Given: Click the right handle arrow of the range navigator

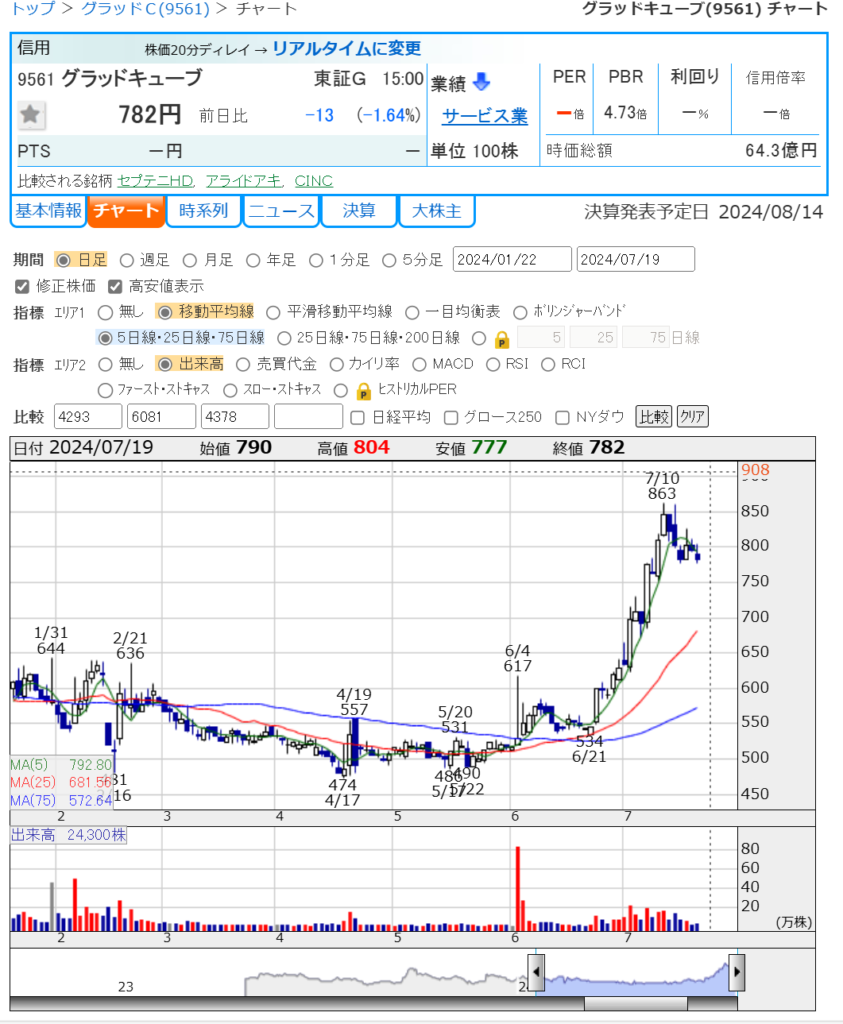Looking at the screenshot, I should pyautogui.click(x=737, y=971).
